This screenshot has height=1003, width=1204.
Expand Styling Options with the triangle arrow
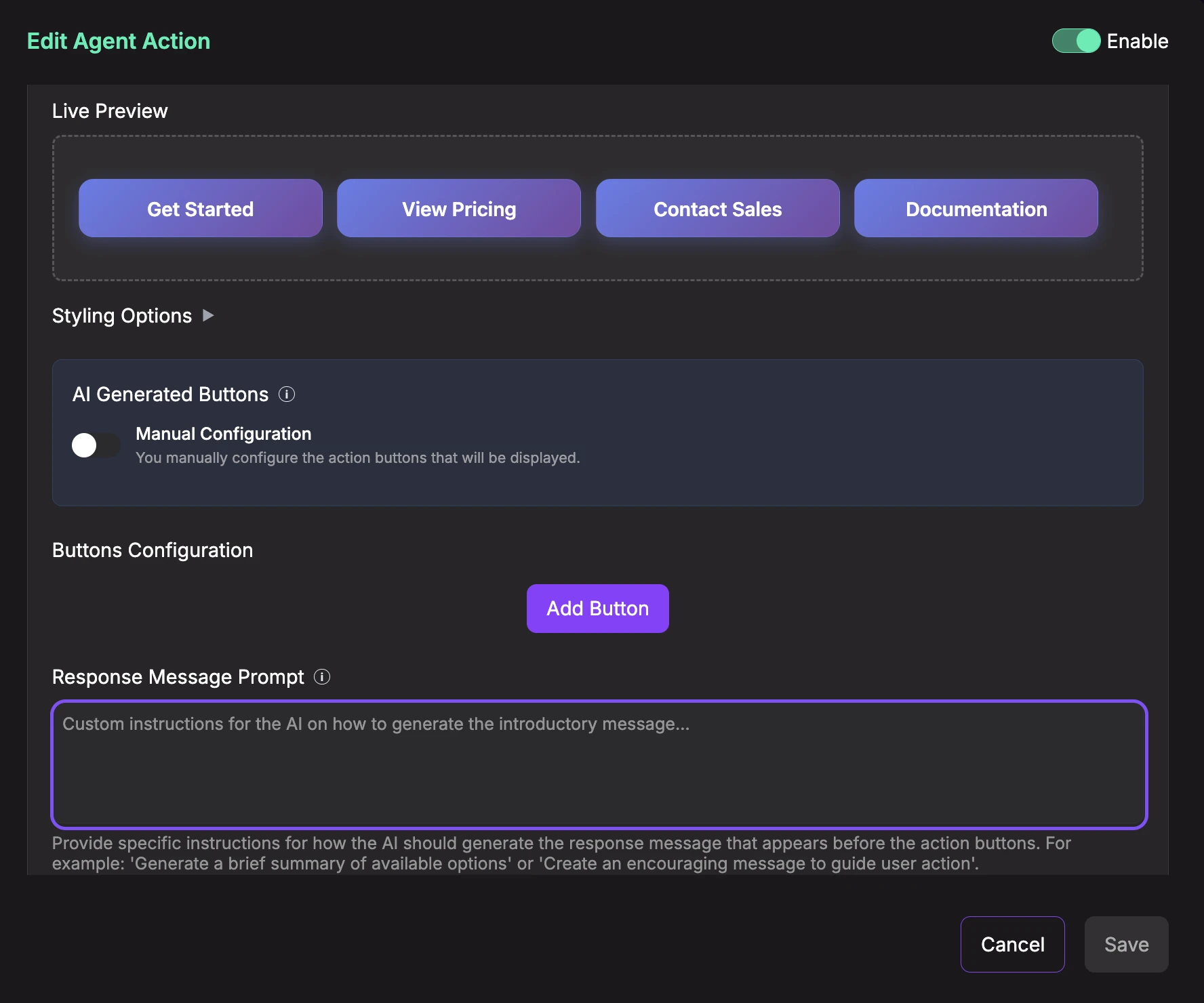[208, 316]
